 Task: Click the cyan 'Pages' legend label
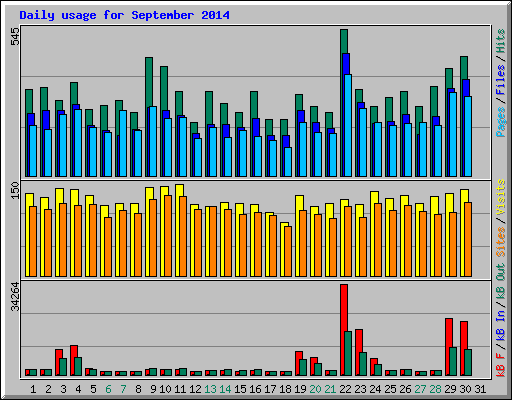click(501, 122)
